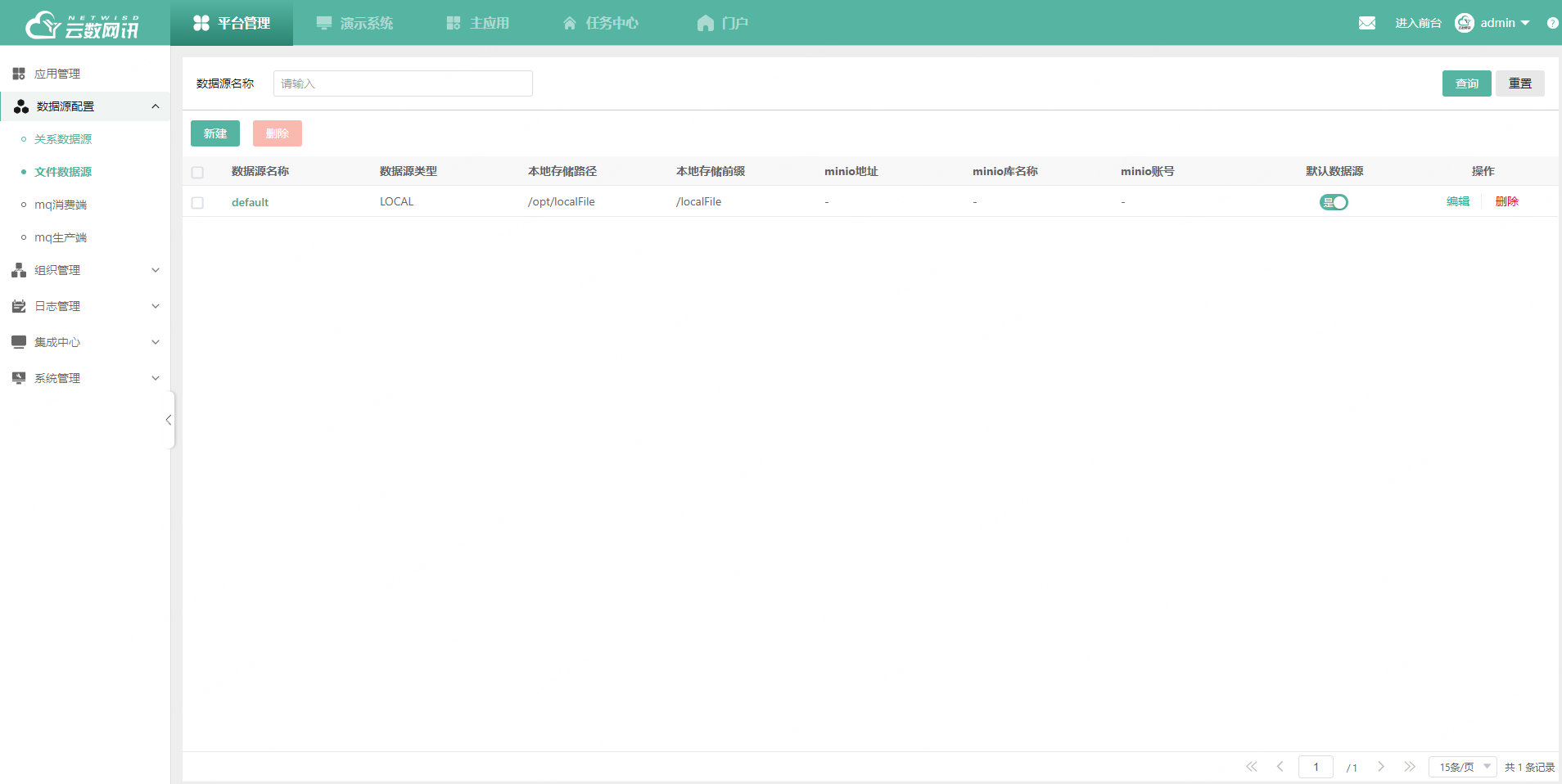The height and width of the screenshot is (784, 1562).
Task: Click the help question mark icon
Action: click(x=1552, y=23)
